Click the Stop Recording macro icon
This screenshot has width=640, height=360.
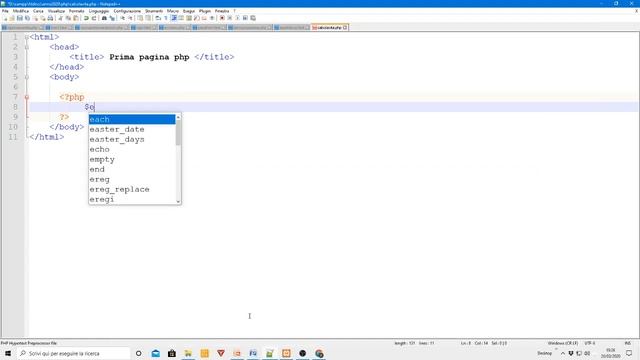click(x=229, y=18)
